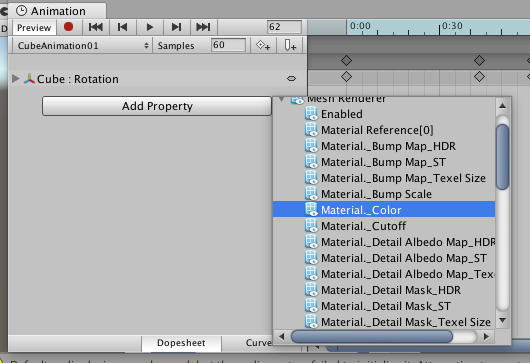Click the property list scroll left arrow
Screen dimensions: 530x363
[x=282, y=336]
